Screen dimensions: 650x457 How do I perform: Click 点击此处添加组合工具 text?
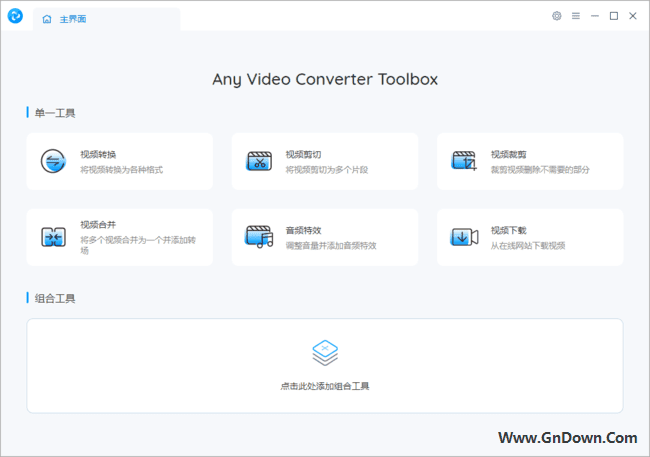(x=325, y=386)
